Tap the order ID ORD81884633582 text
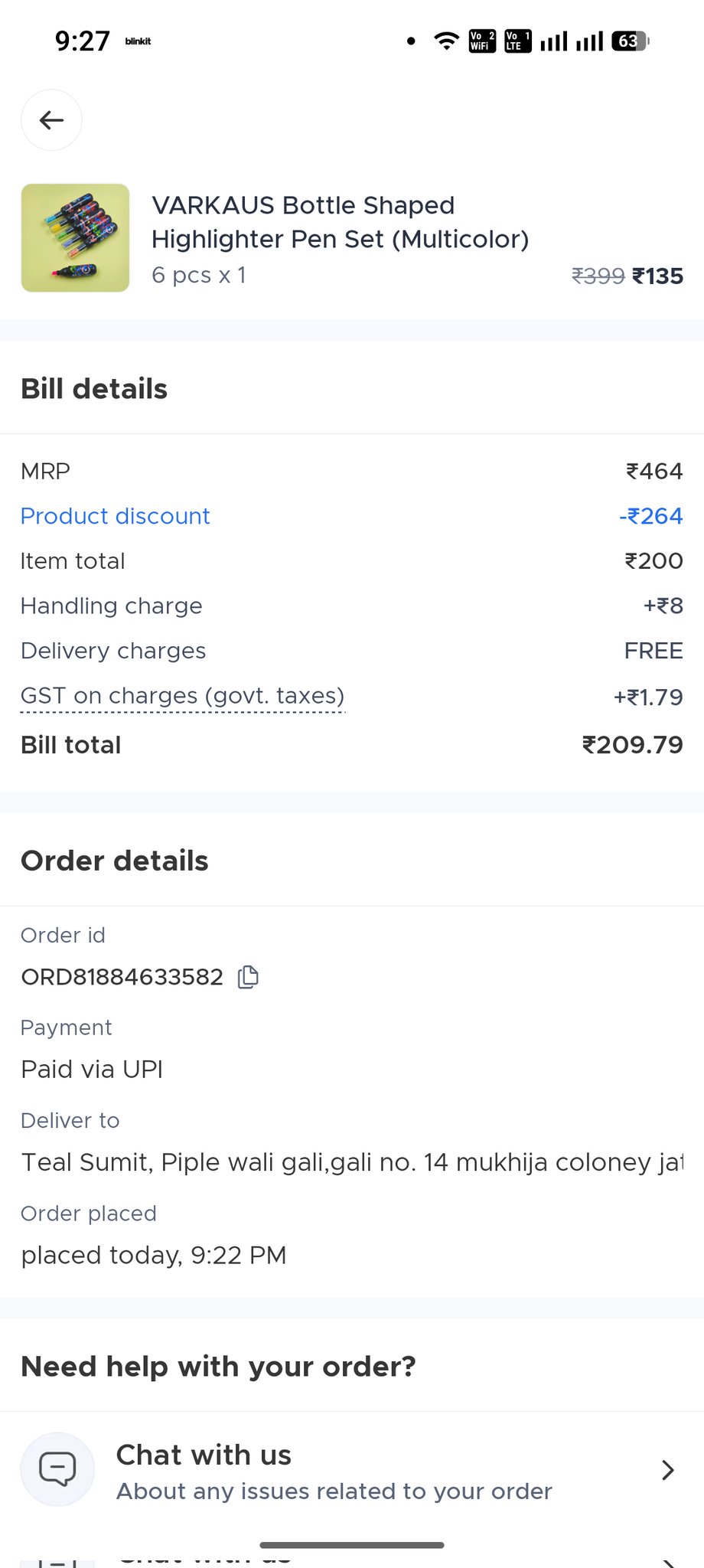 tap(122, 977)
